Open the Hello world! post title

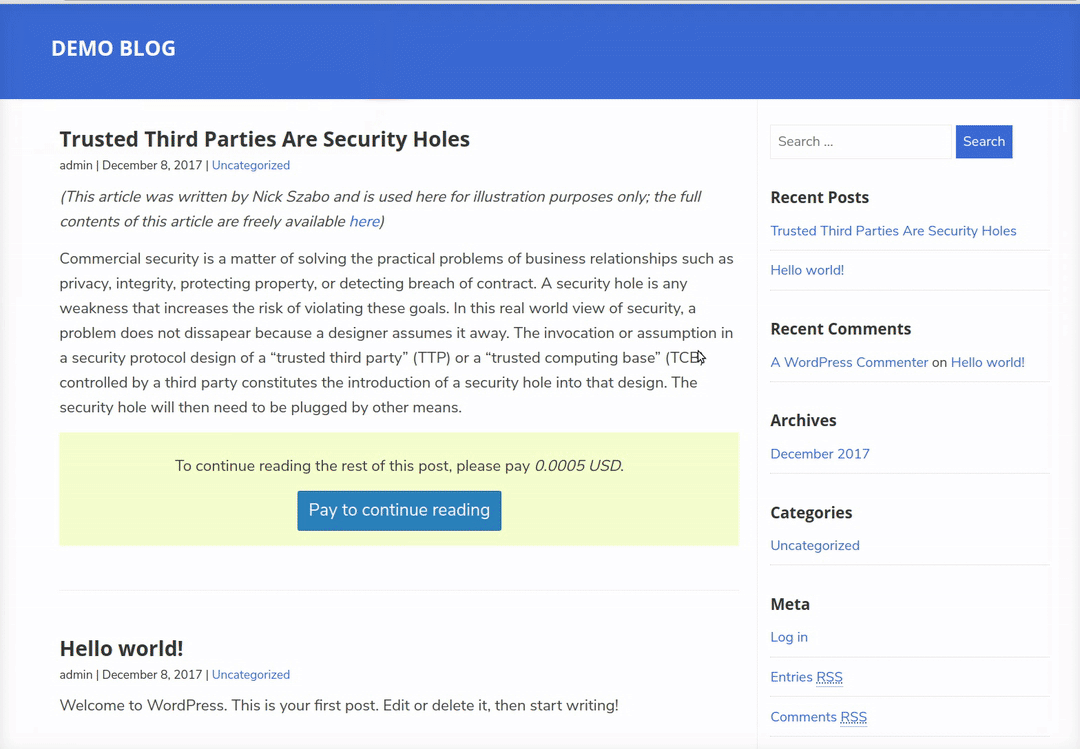[x=121, y=648]
